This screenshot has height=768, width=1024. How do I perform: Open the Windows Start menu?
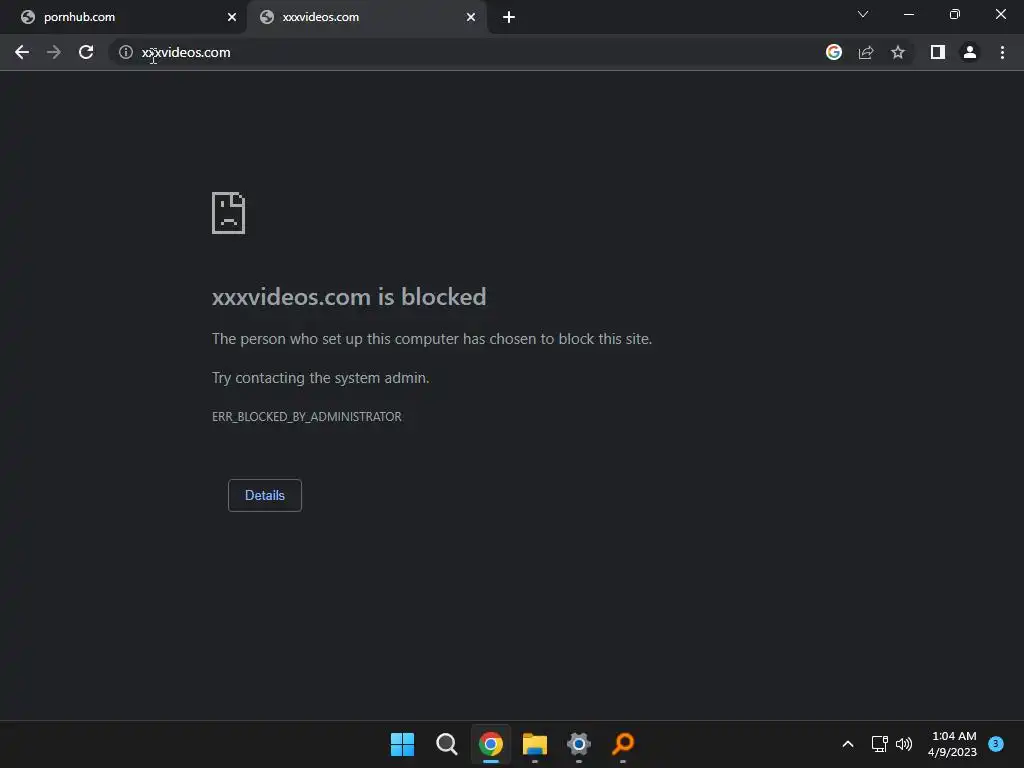[x=402, y=744]
